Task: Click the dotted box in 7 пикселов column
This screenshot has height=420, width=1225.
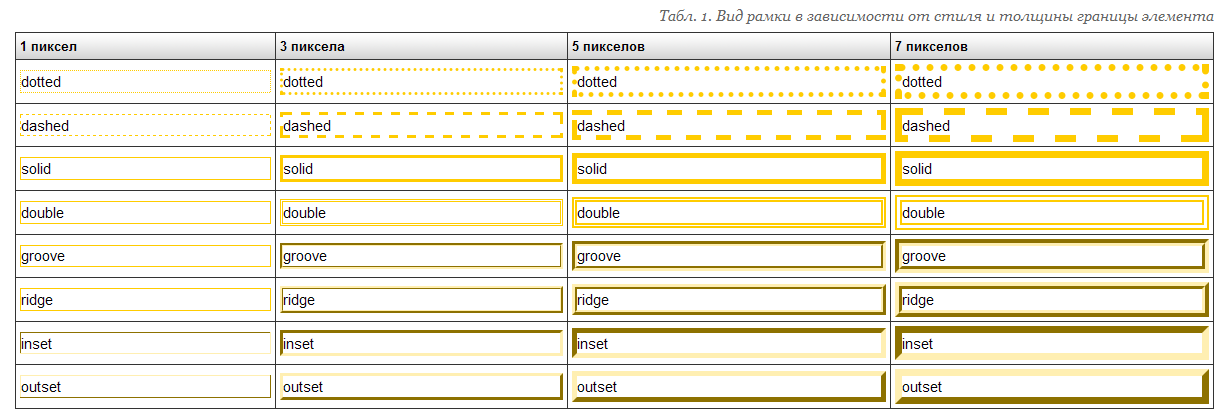Action: [x=1052, y=82]
